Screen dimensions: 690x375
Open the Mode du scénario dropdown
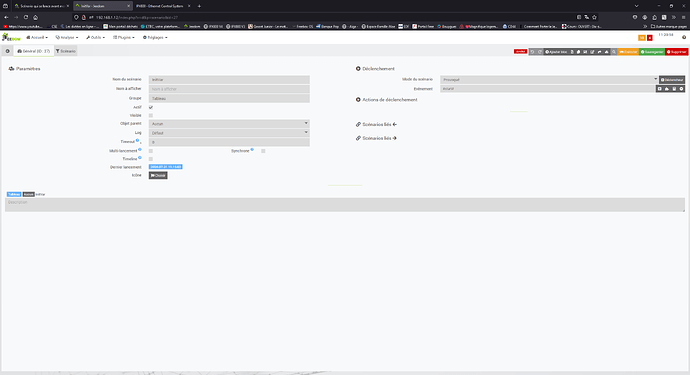pos(549,80)
